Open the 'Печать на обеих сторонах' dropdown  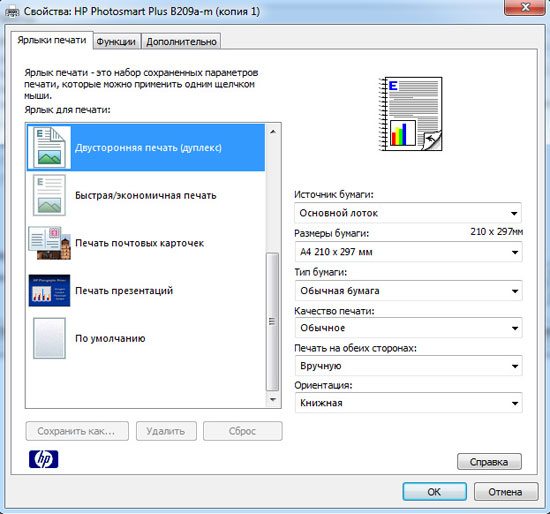point(408,366)
